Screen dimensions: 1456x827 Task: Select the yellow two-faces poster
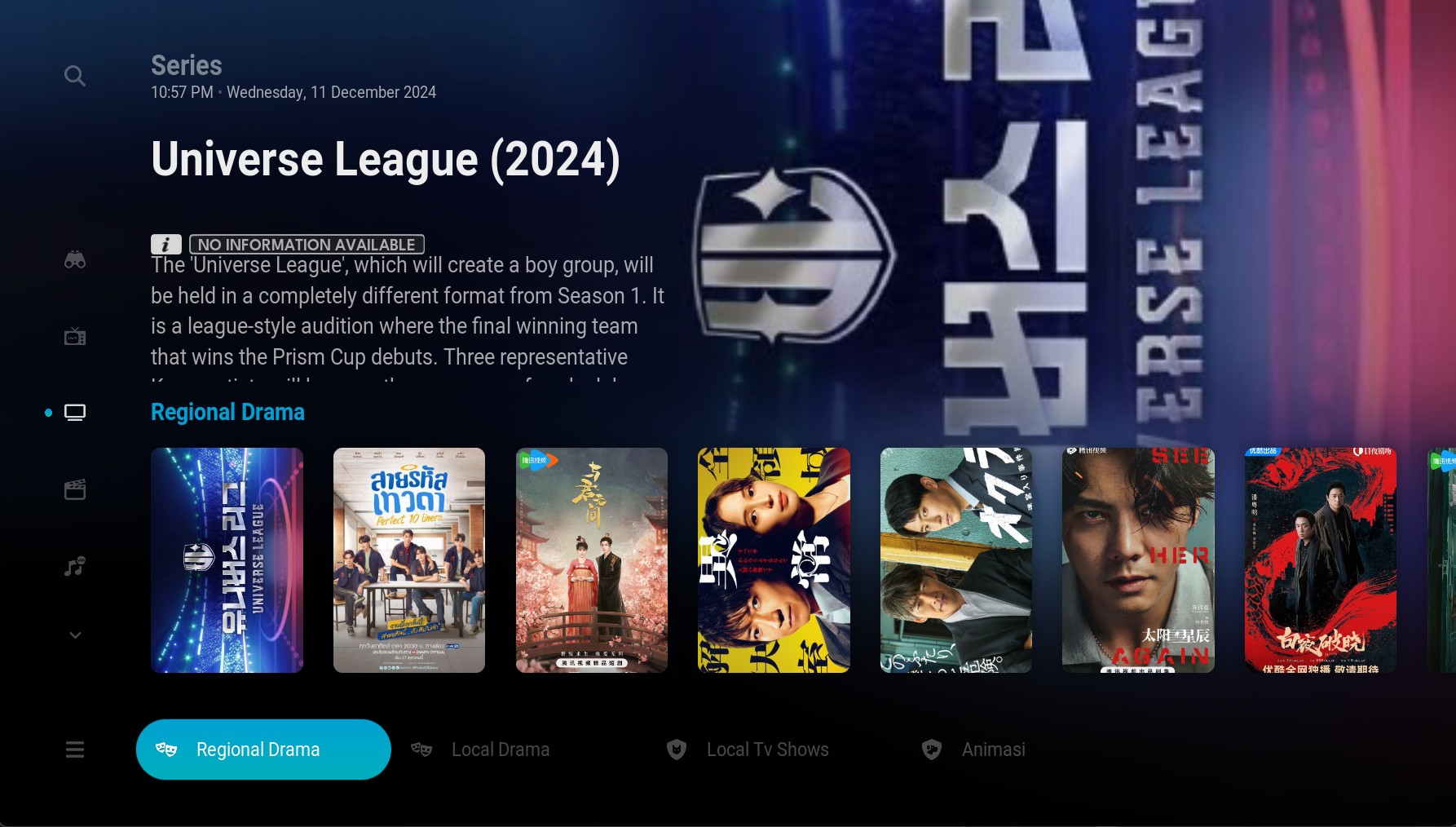(x=774, y=560)
